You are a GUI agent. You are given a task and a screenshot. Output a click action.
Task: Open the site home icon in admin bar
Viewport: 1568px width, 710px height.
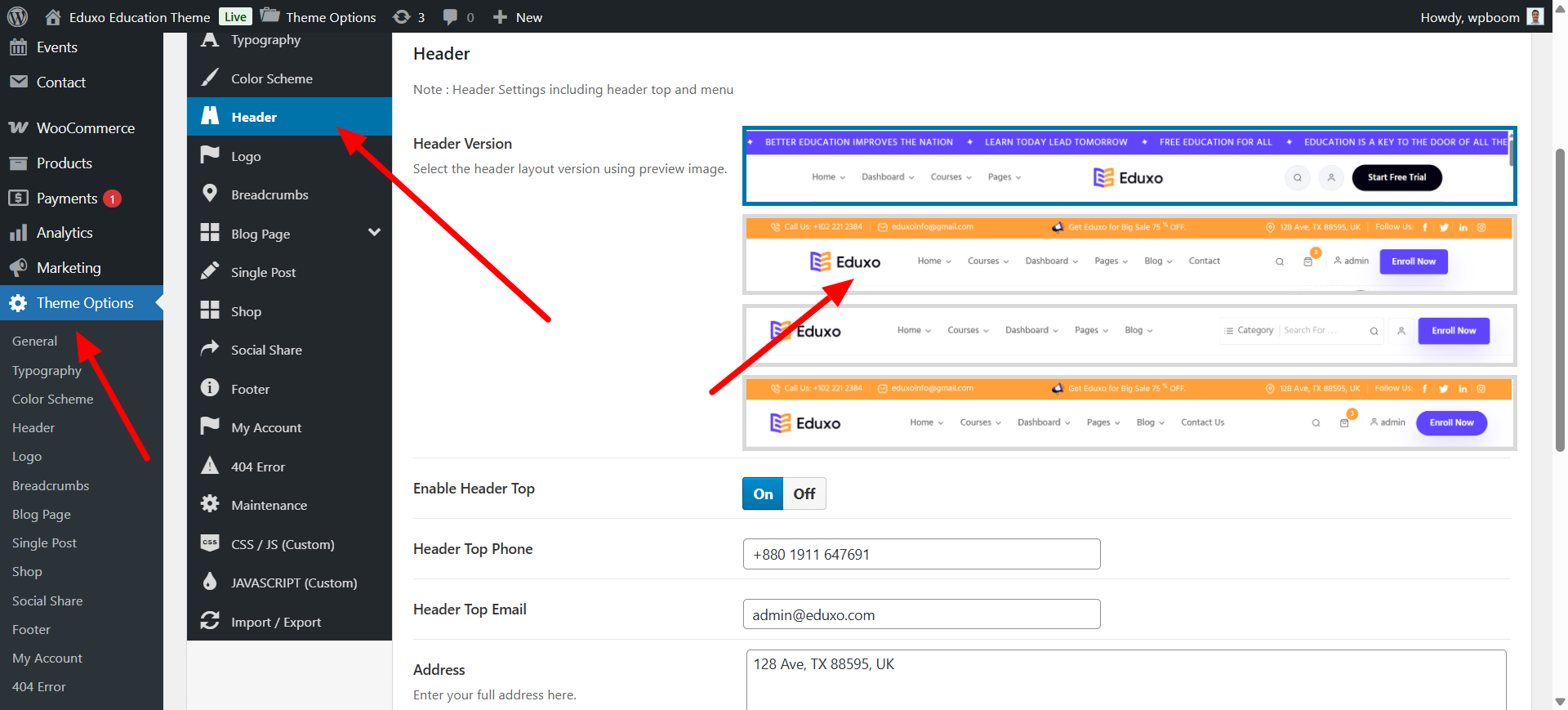click(x=53, y=16)
